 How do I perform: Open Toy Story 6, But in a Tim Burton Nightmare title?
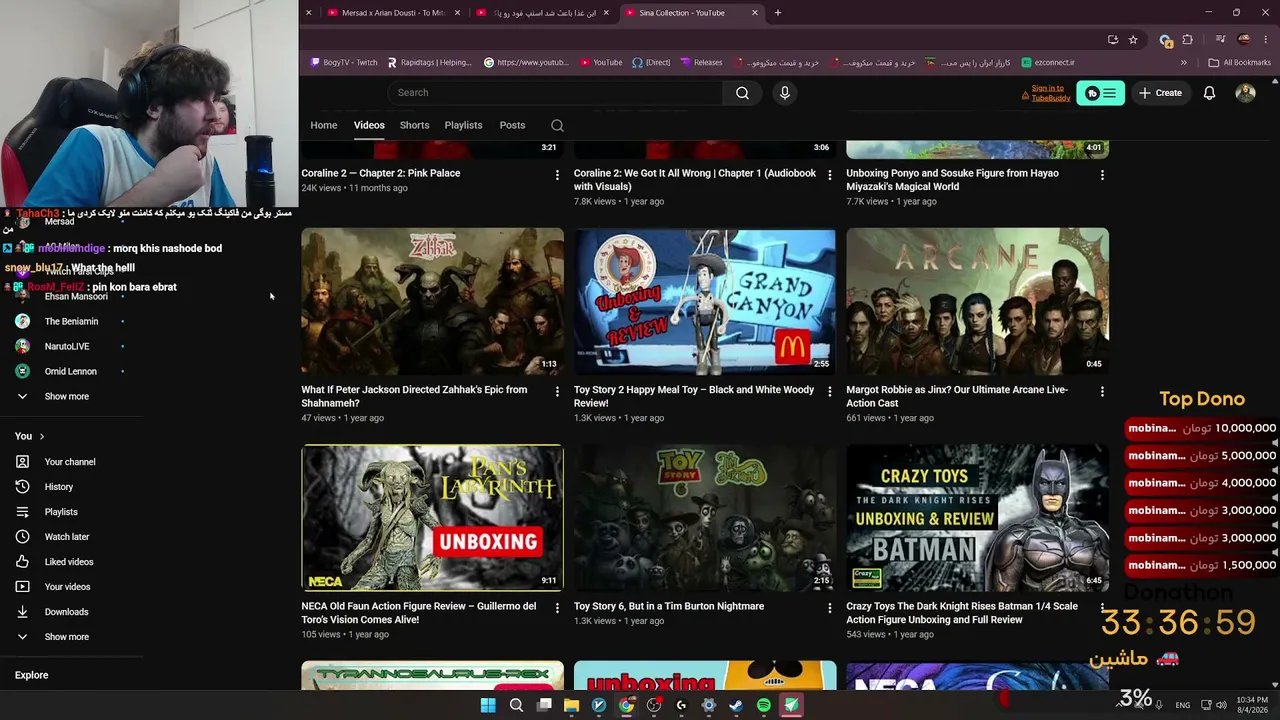(669, 606)
